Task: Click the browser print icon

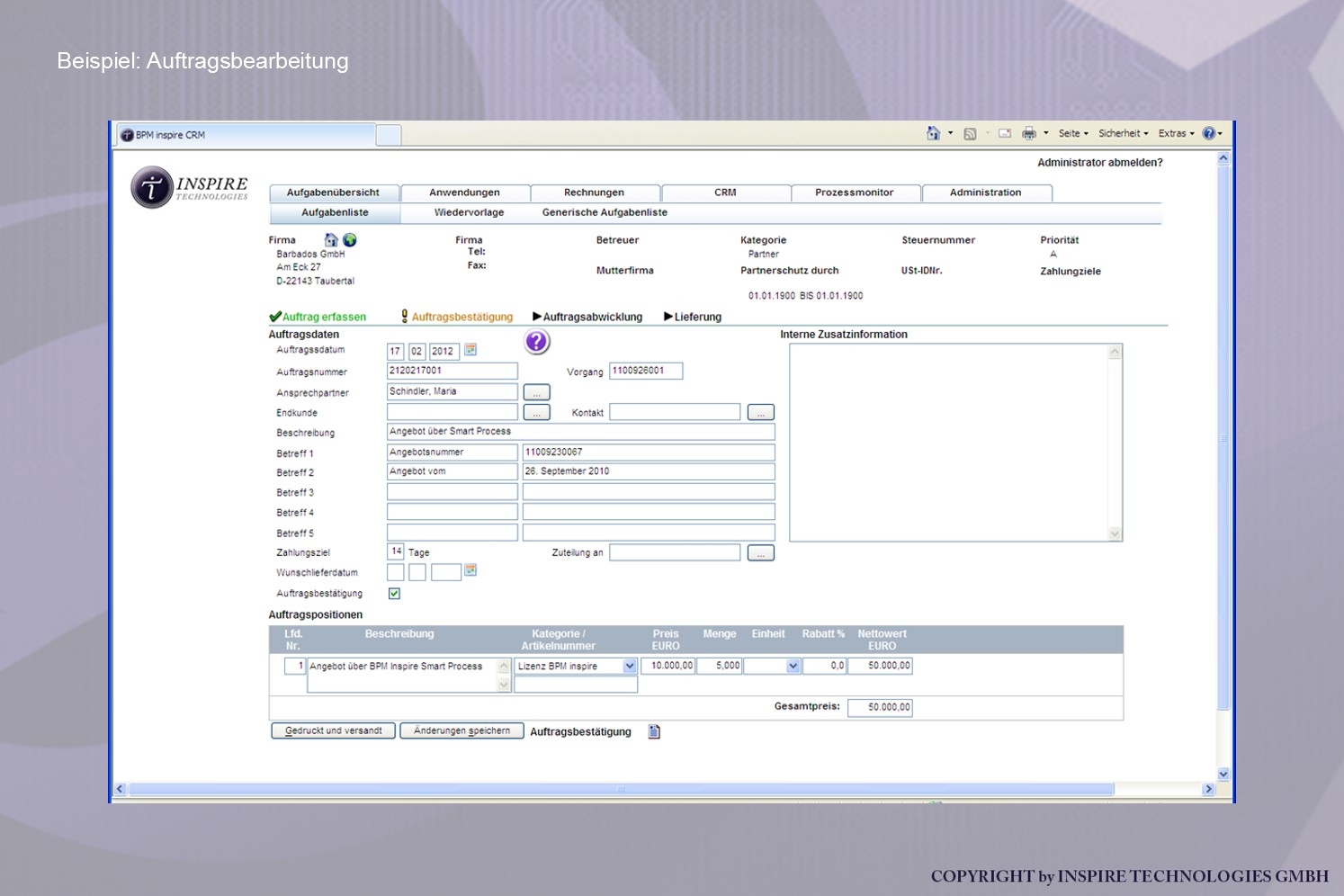Action: (1029, 133)
